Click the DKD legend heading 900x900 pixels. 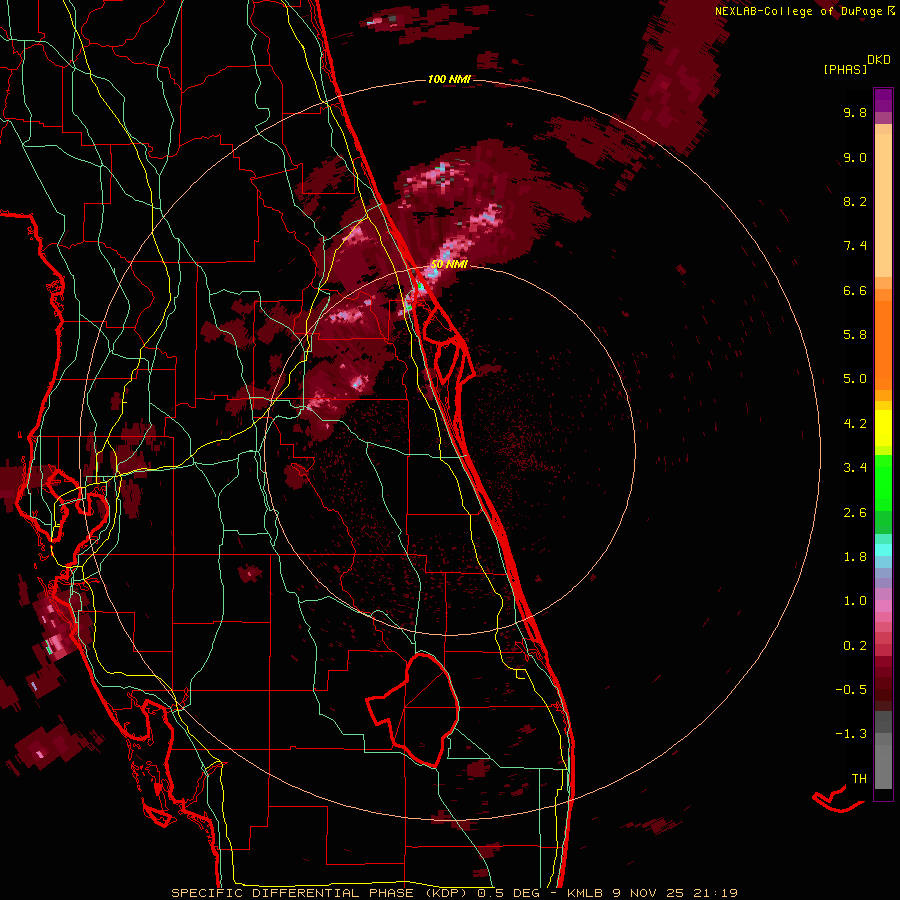click(x=878, y=59)
